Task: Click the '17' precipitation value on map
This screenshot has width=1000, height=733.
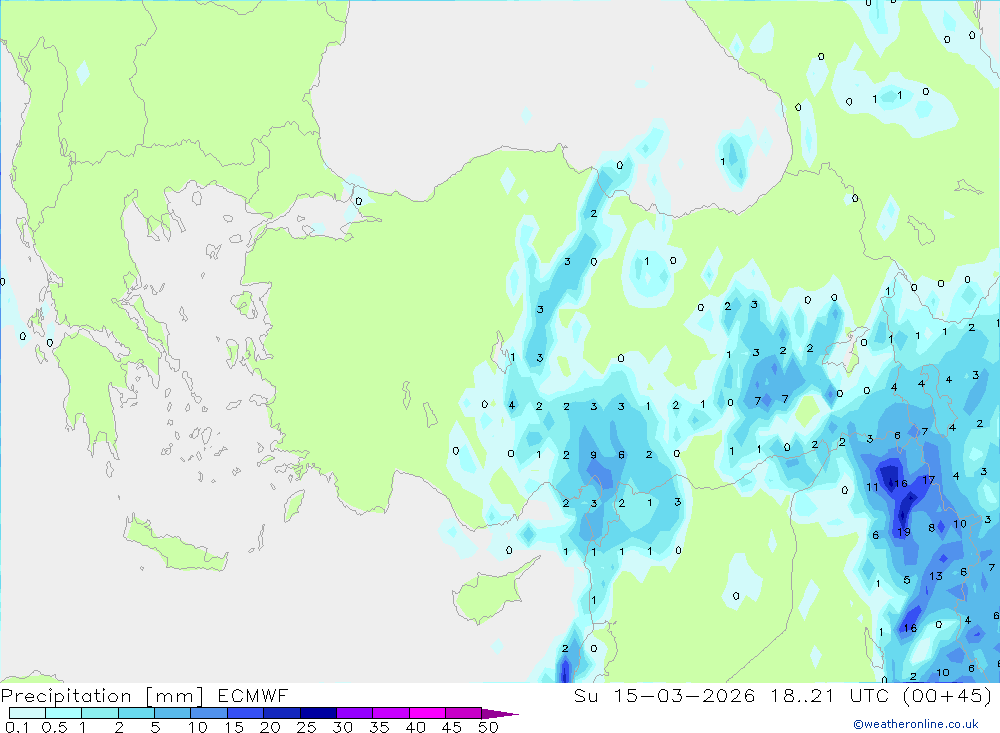Action: pos(929,480)
